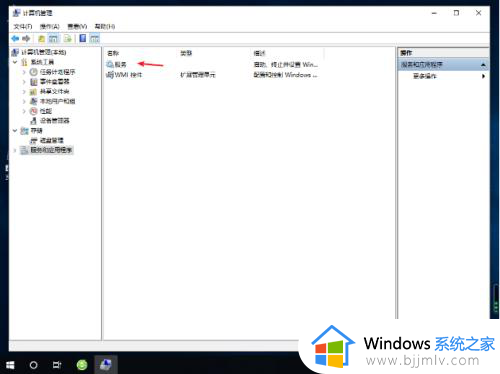Image resolution: width=500 pixels, height=374 pixels.
Task: Click the clock icon for 任务计划程序
Action: pos(33,72)
